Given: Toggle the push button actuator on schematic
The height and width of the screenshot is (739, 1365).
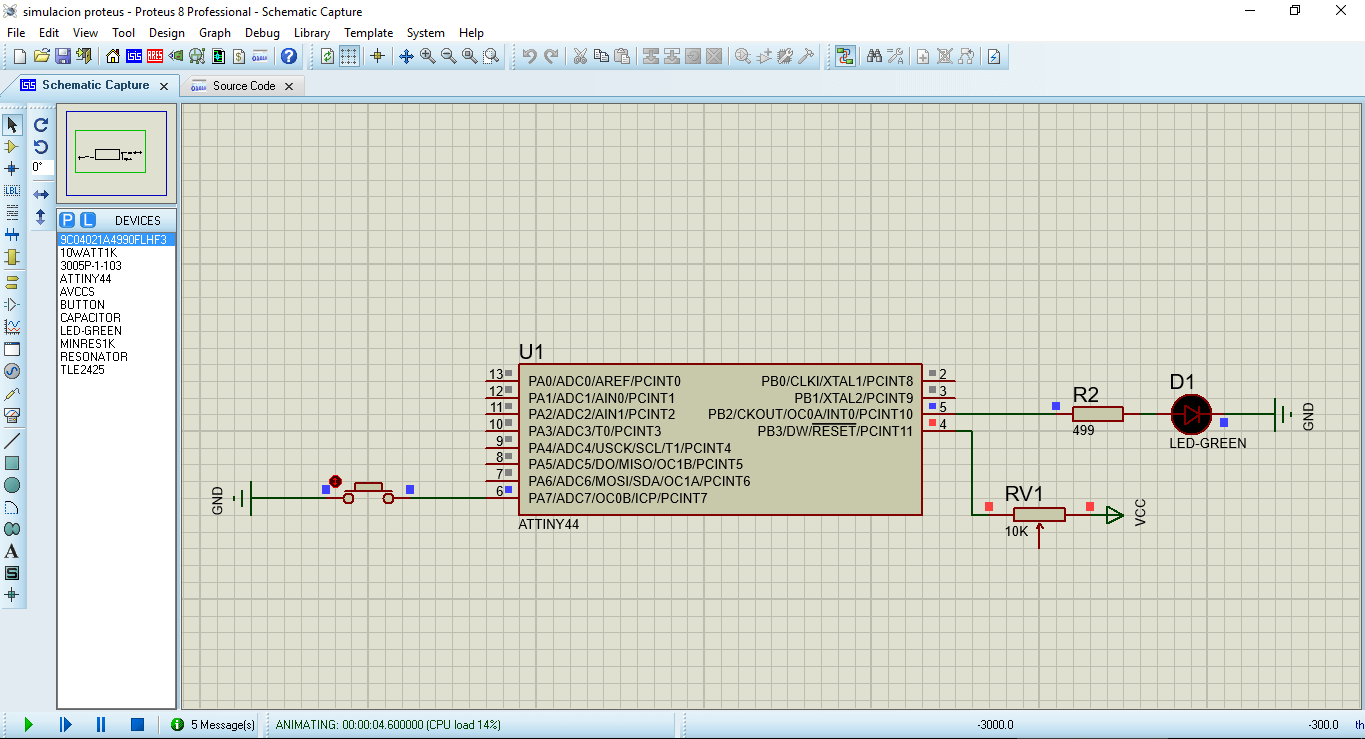Looking at the screenshot, I should click(336, 481).
